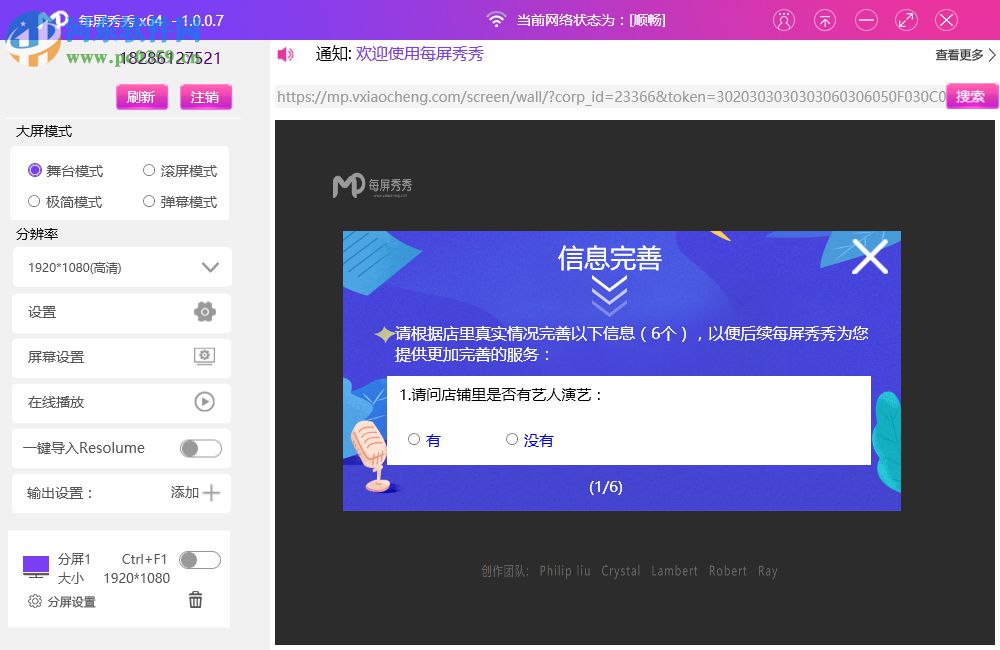Viewport: 1000px width, 650px height.
Task: Click the URL address input field
Action: point(600,96)
